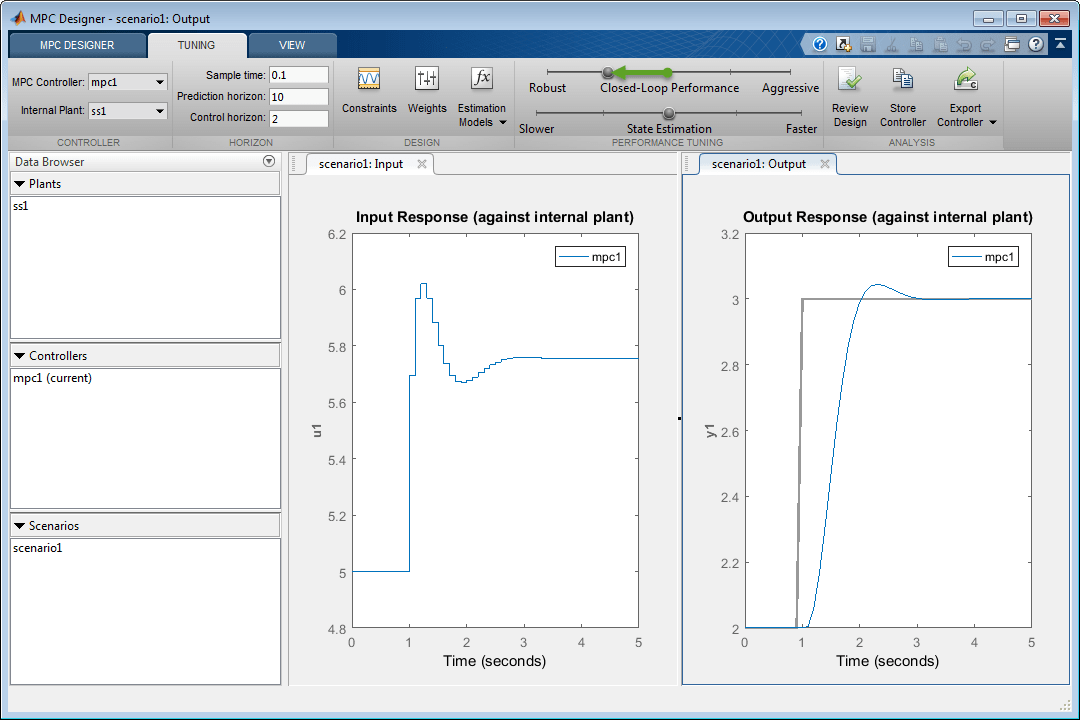Select plant ss1 in Data Browser
Screen dimensions: 1080x720
click(21, 206)
